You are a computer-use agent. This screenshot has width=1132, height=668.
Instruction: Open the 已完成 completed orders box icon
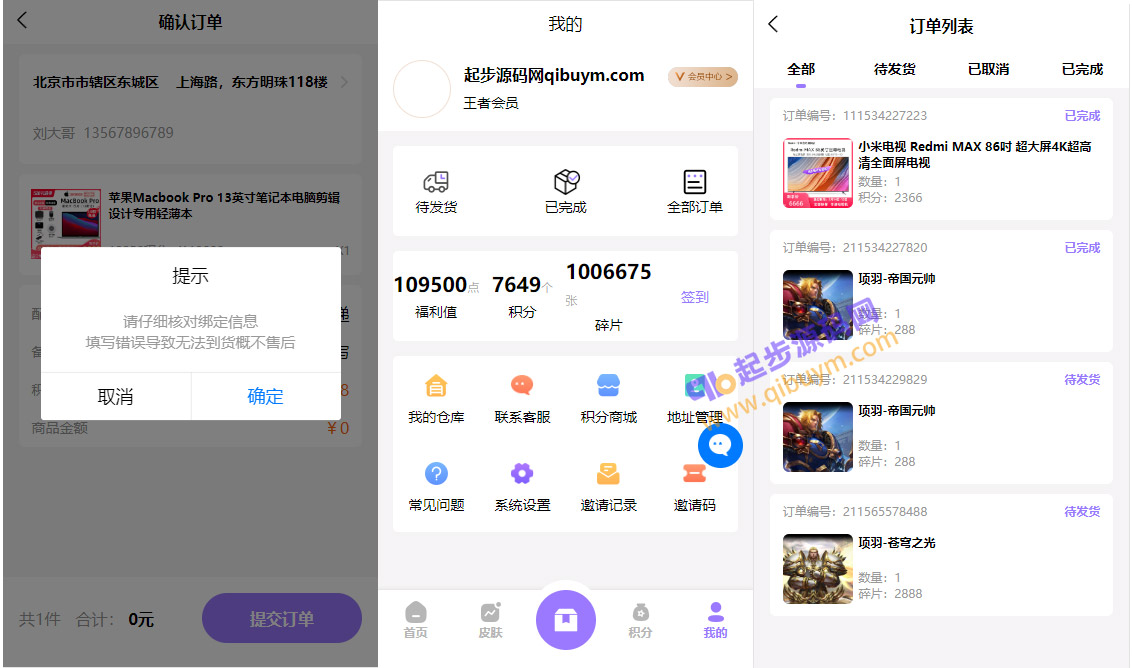click(566, 183)
